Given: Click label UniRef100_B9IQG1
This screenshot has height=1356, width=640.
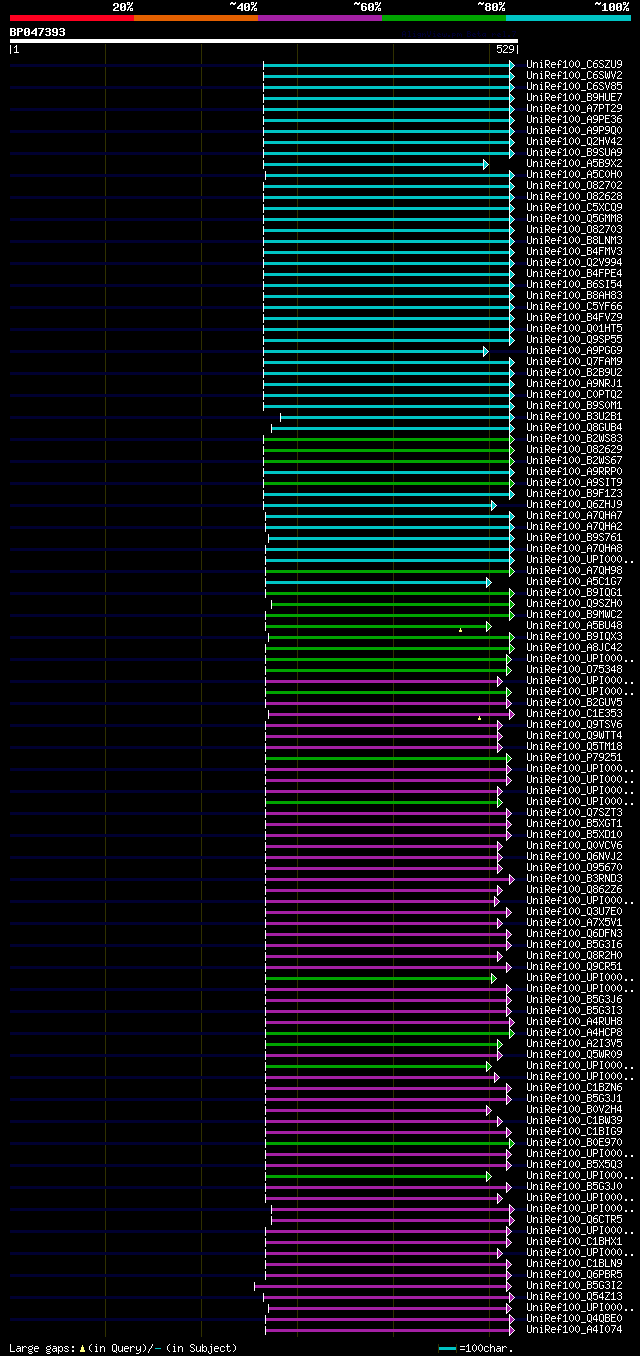Looking at the screenshot, I should (x=574, y=592).
